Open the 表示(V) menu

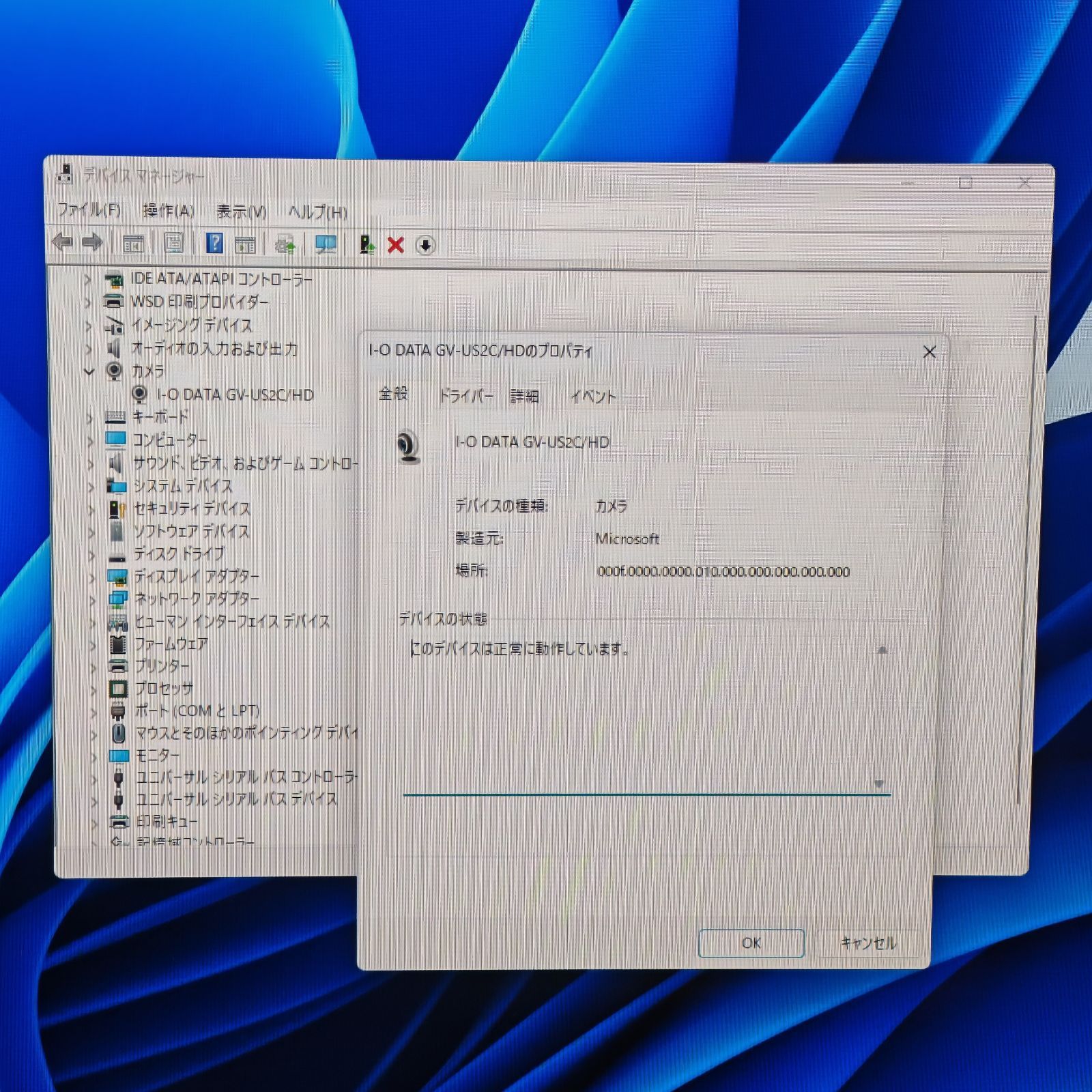tap(242, 212)
